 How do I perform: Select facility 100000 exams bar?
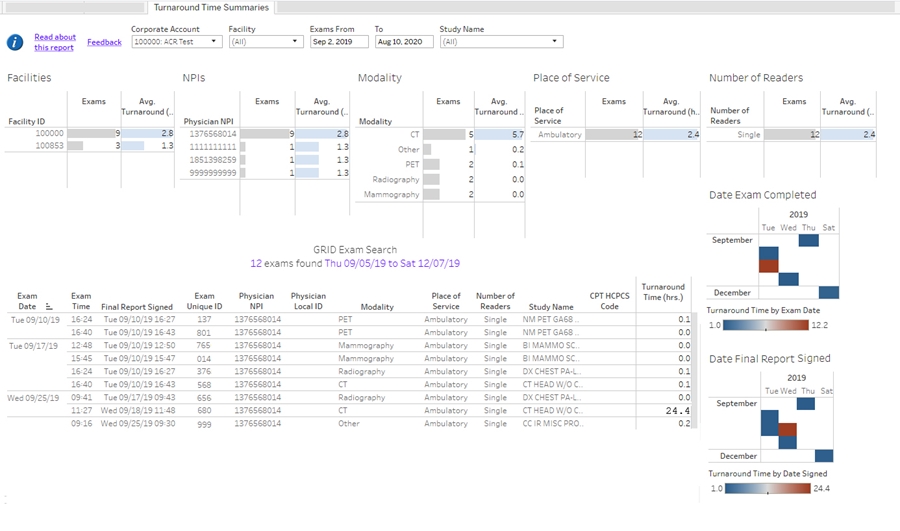click(93, 133)
